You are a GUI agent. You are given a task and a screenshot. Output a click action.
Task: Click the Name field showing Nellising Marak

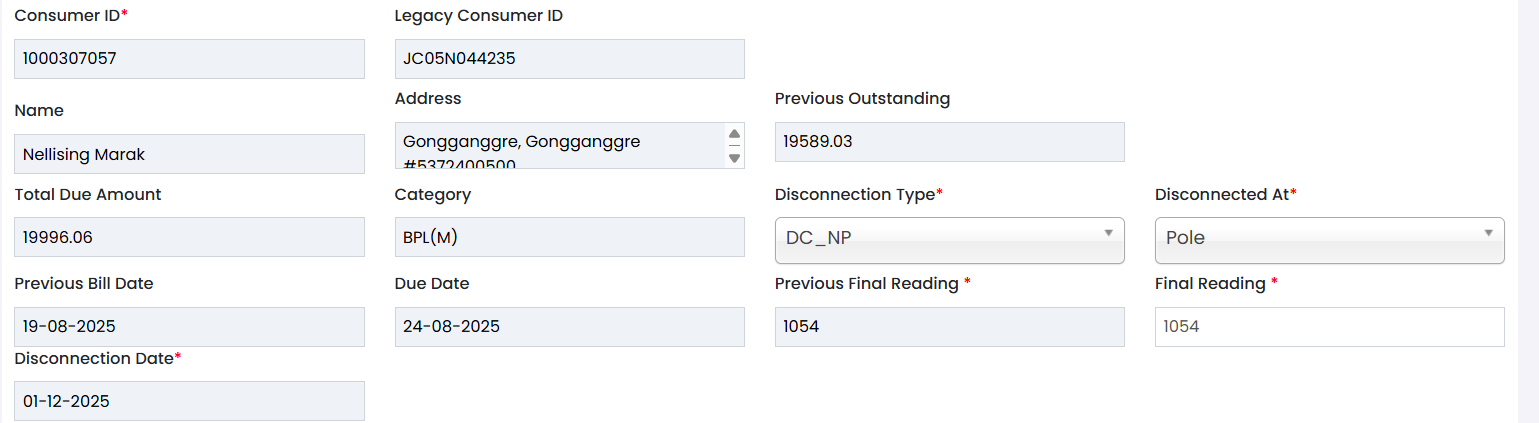189,154
